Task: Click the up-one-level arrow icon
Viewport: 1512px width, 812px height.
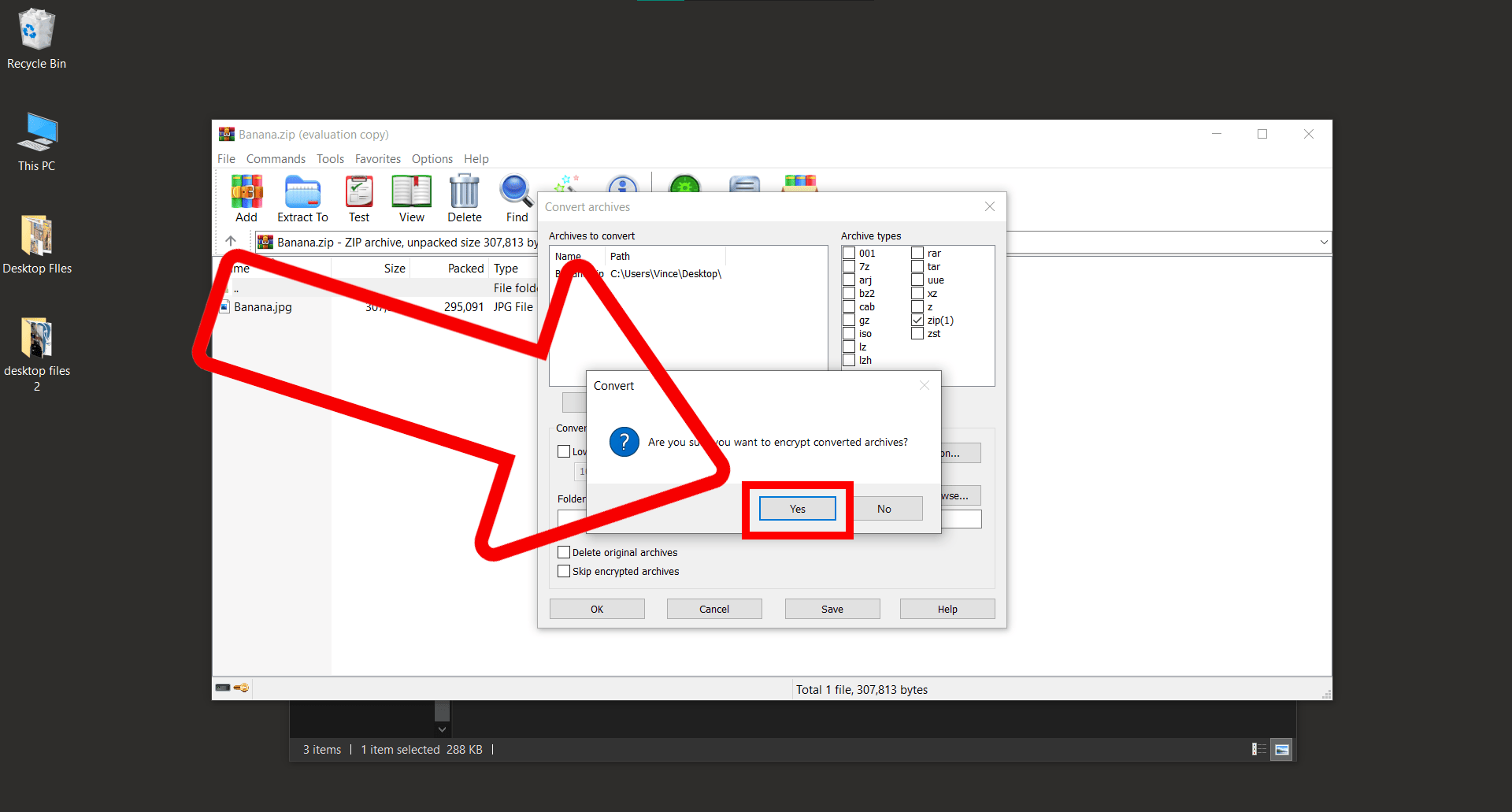Action: 230,241
